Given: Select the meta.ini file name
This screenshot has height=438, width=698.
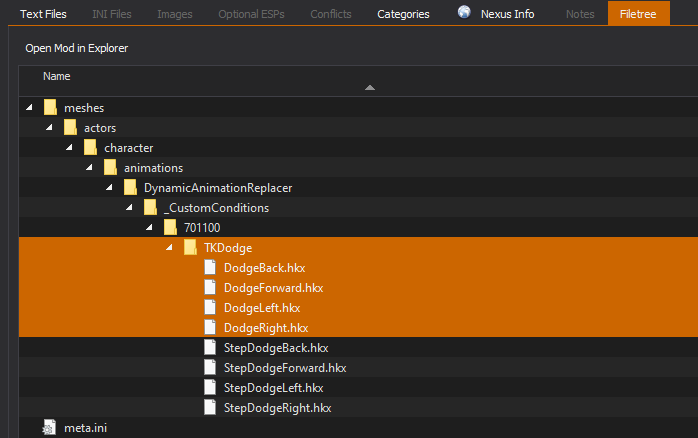Looking at the screenshot, I should [x=85, y=428].
